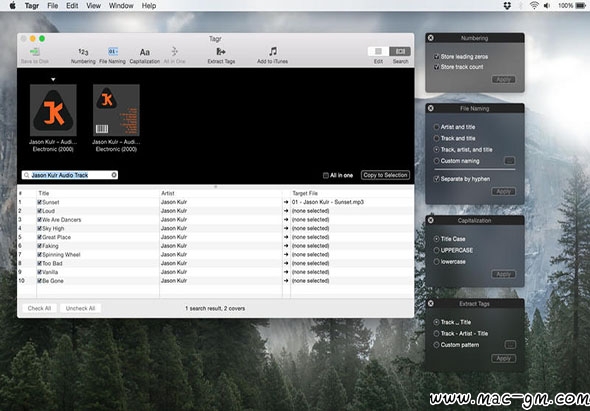Screen dimensions: 590x411
Task: Click Apply in the File Naming panel
Action: click(x=503, y=192)
